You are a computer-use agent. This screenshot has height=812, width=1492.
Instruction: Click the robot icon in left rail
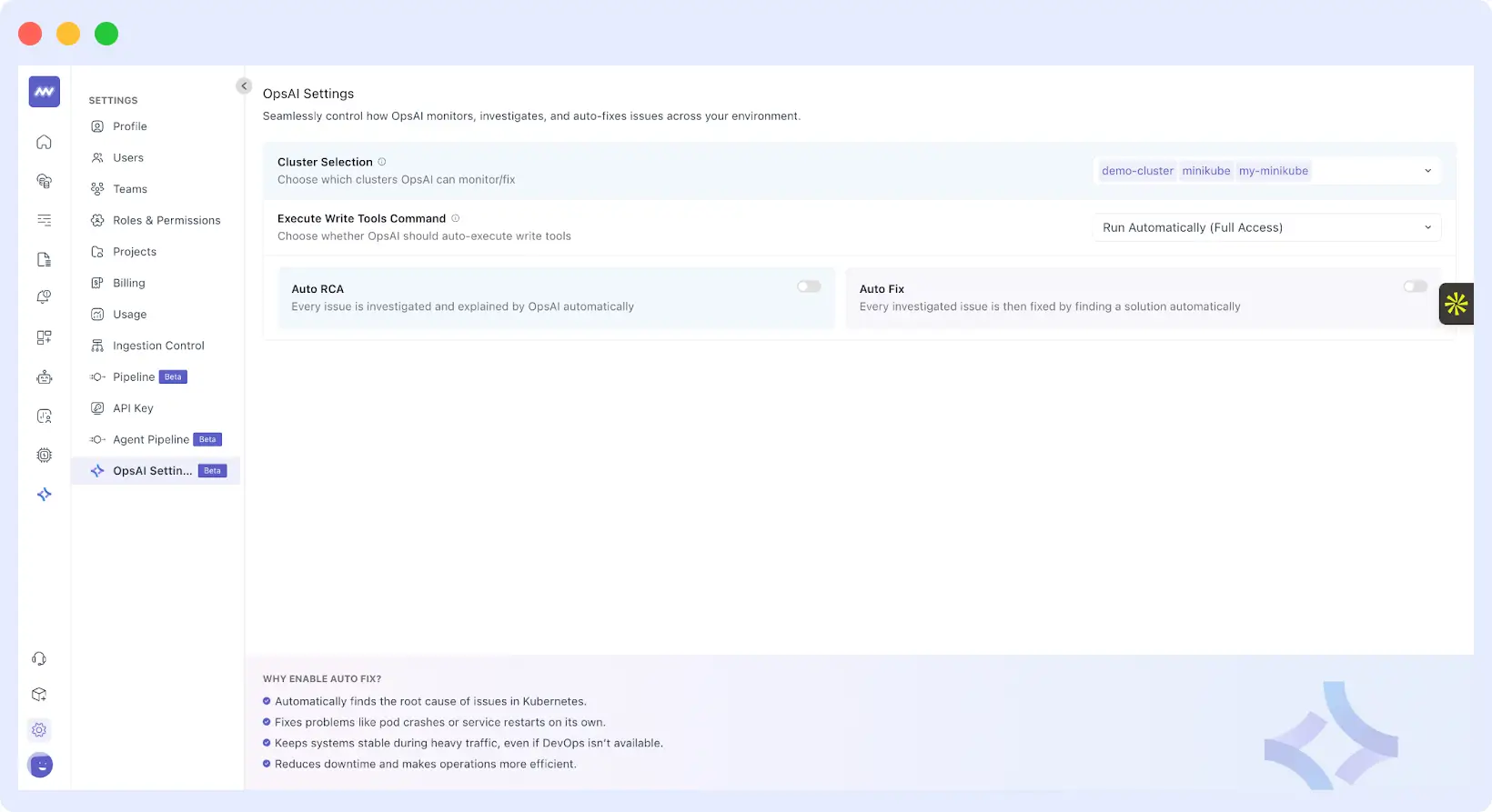pos(44,377)
